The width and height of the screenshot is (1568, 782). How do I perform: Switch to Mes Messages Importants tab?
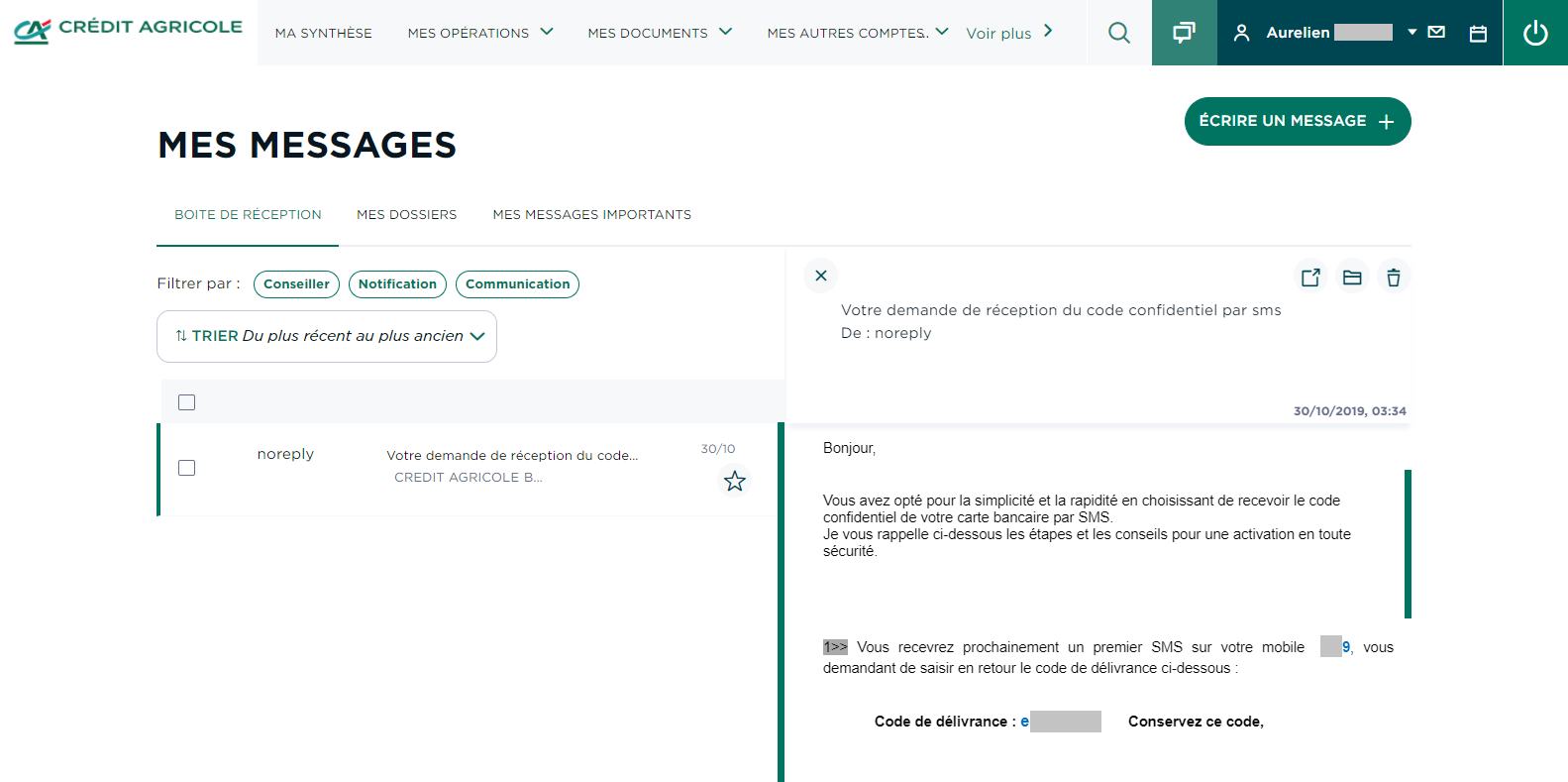(591, 215)
